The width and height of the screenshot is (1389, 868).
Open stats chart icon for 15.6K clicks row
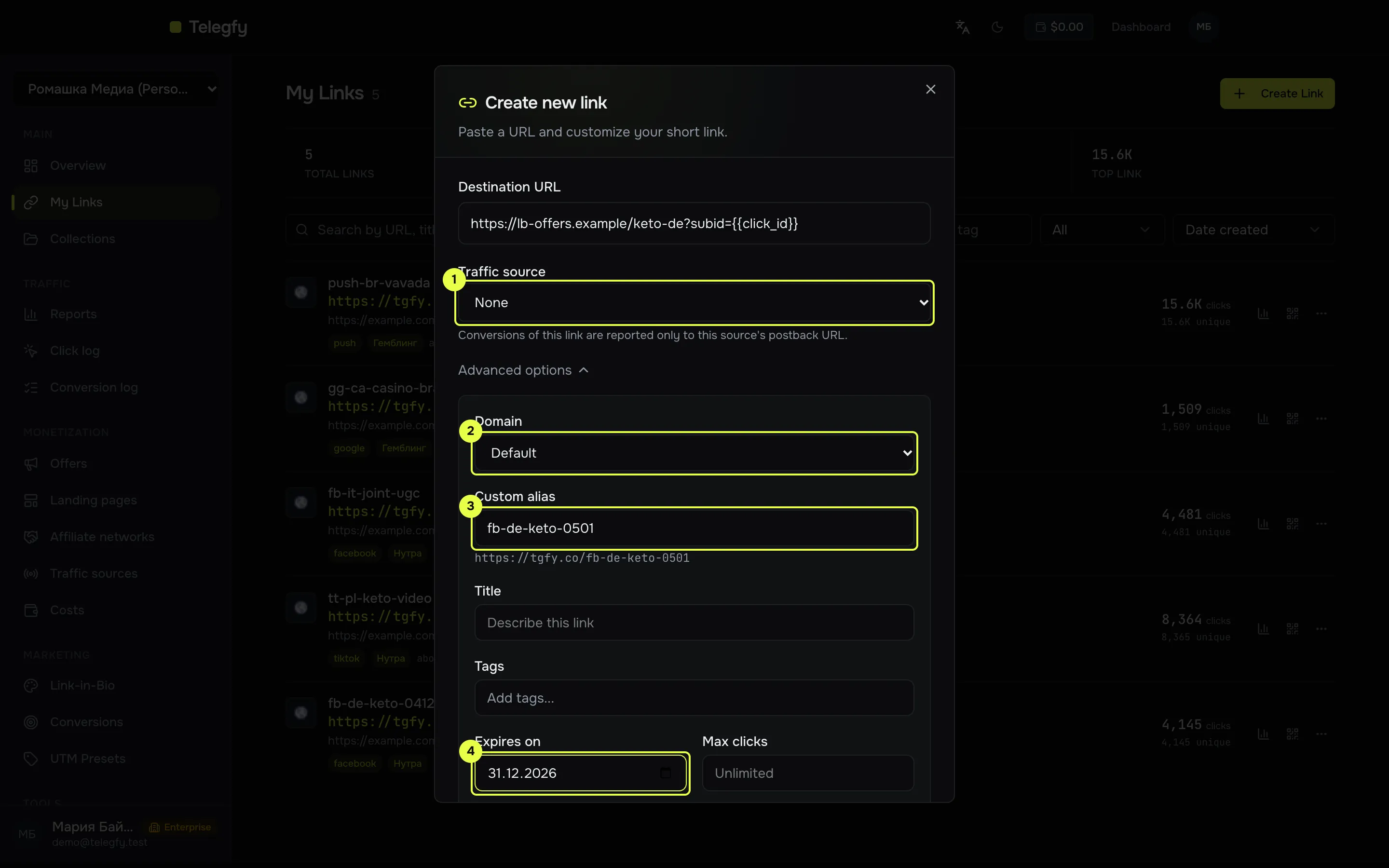point(1263,313)
